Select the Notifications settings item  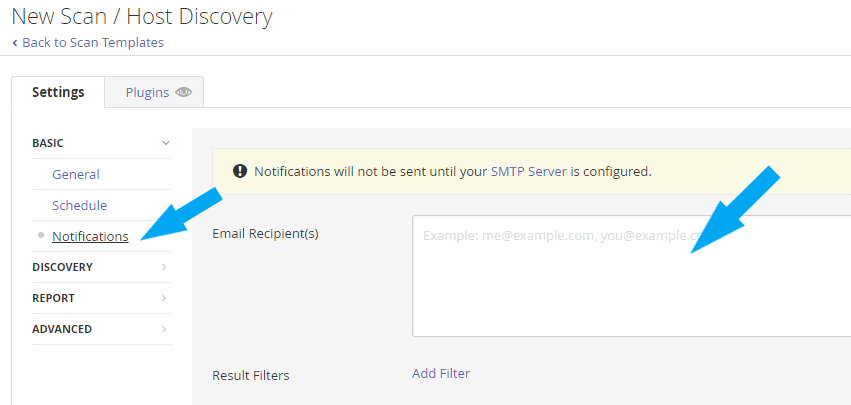(90, 236)
